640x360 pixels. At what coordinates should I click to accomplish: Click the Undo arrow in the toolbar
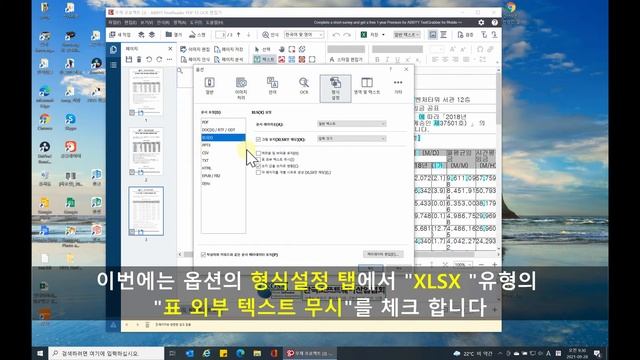click(336, 35)
